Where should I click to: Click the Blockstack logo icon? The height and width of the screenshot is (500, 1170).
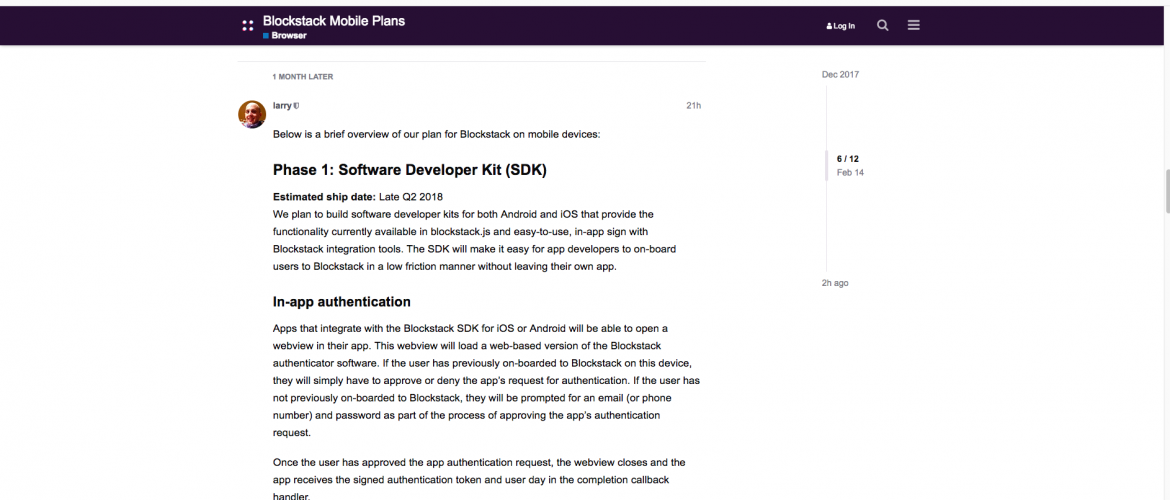click(248, 26)
